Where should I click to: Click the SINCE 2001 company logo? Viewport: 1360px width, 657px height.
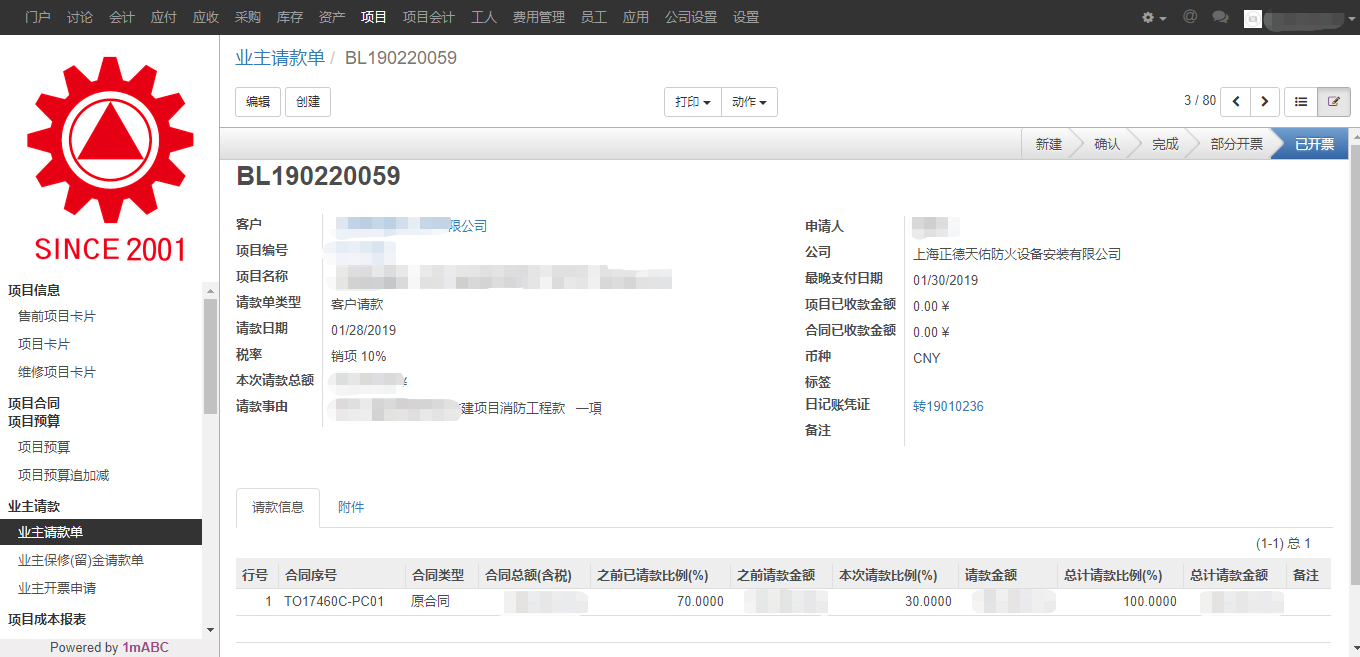coord(109,160)
